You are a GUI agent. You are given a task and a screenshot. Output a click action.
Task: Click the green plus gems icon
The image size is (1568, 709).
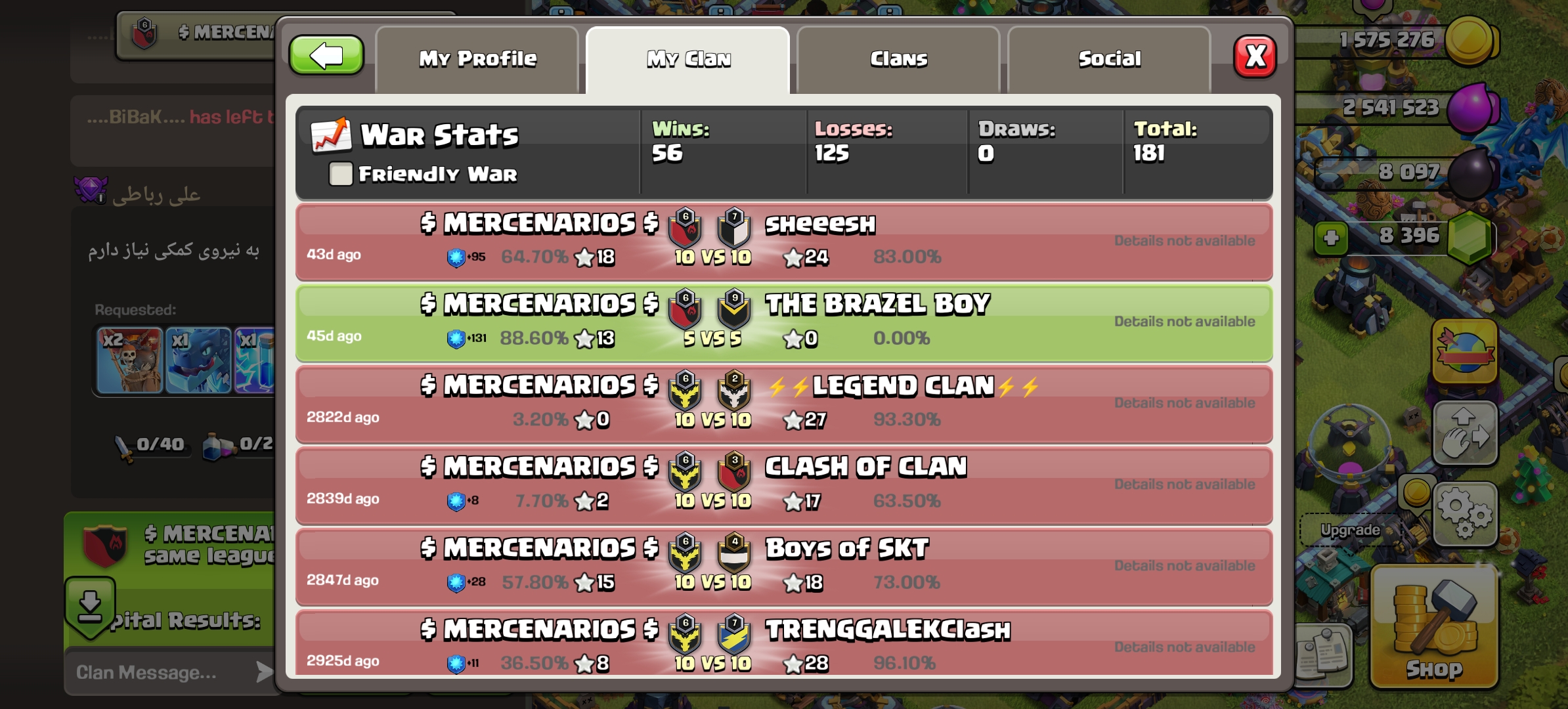point(1331,238)
